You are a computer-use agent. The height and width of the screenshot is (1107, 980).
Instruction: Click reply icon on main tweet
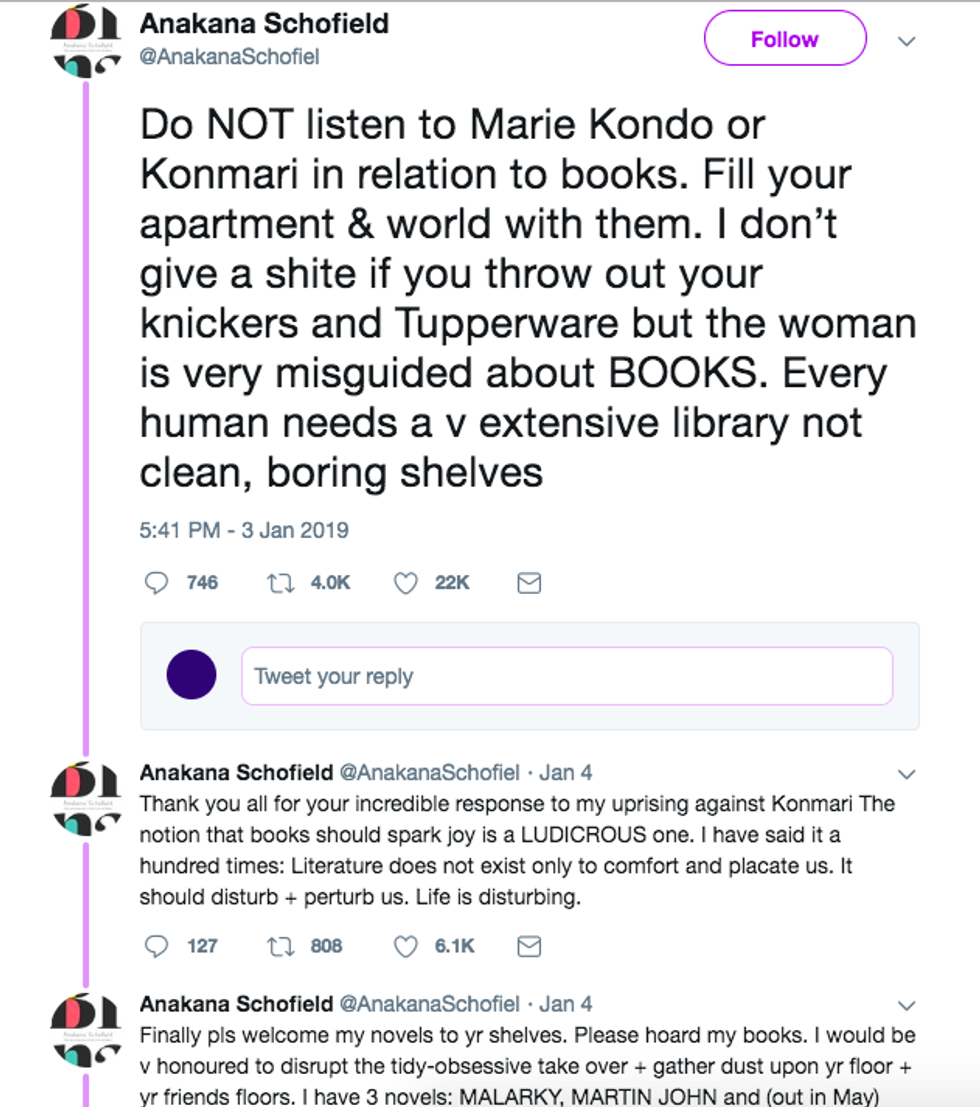(157, 583)
